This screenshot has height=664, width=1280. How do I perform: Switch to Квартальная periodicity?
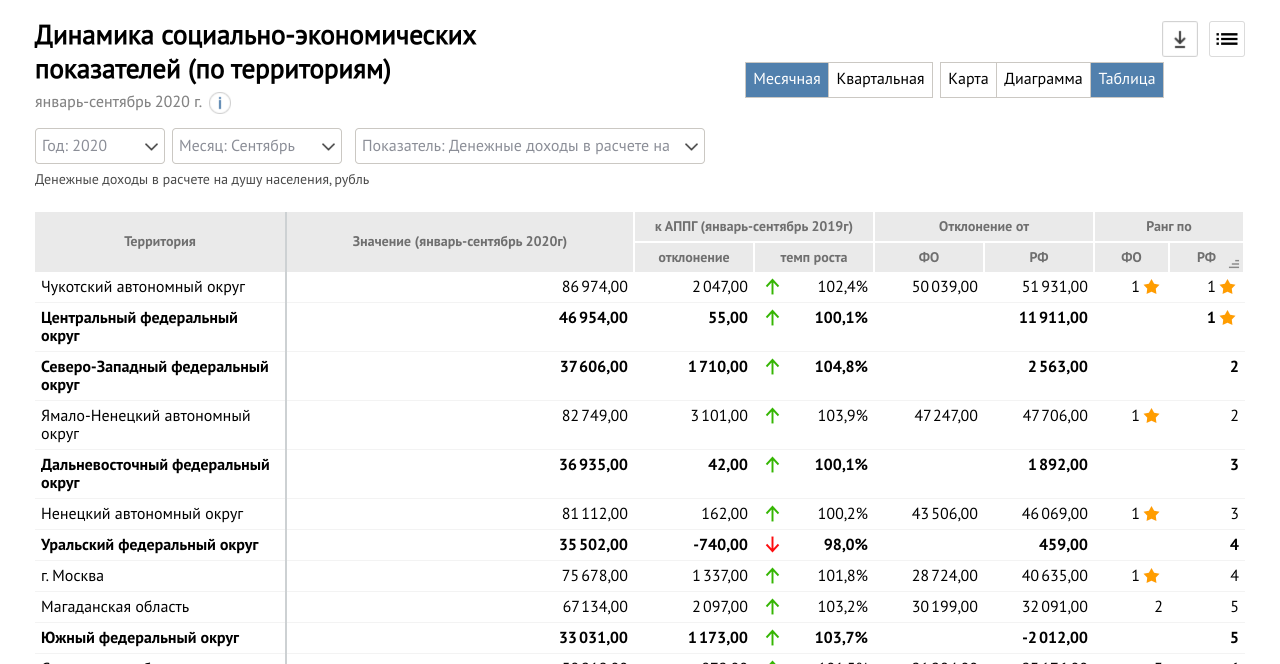(x=880, y=79)
